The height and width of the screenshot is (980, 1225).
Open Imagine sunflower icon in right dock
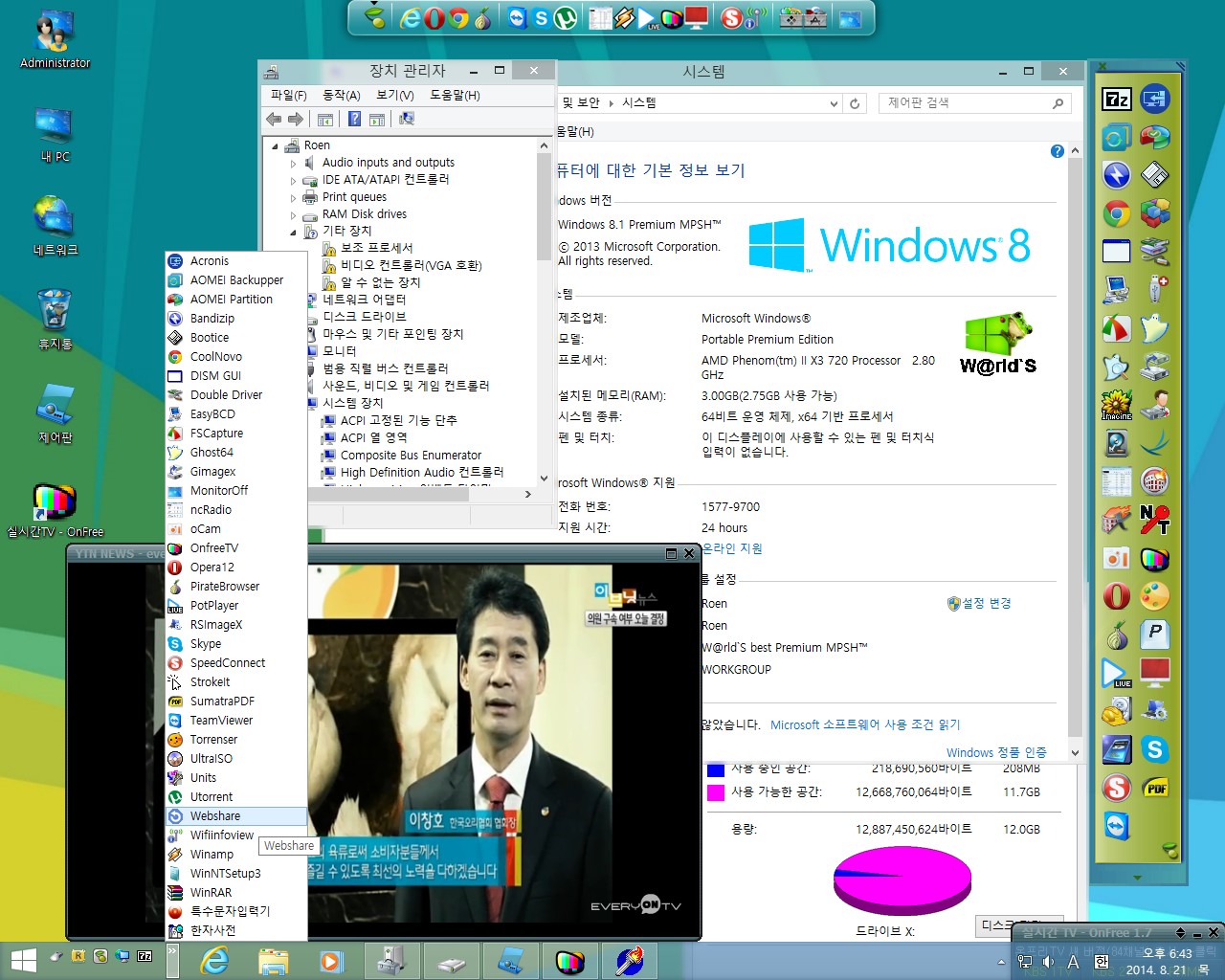1117,405
